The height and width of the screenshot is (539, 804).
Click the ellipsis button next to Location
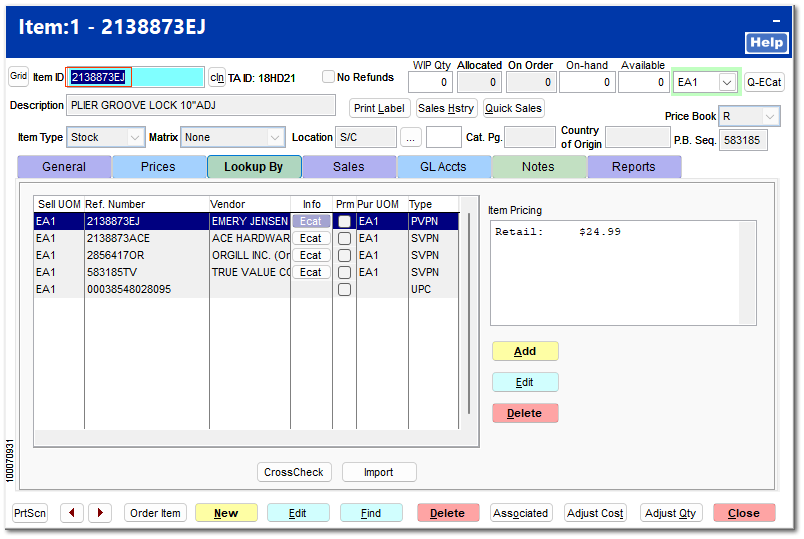pos(412,138)
